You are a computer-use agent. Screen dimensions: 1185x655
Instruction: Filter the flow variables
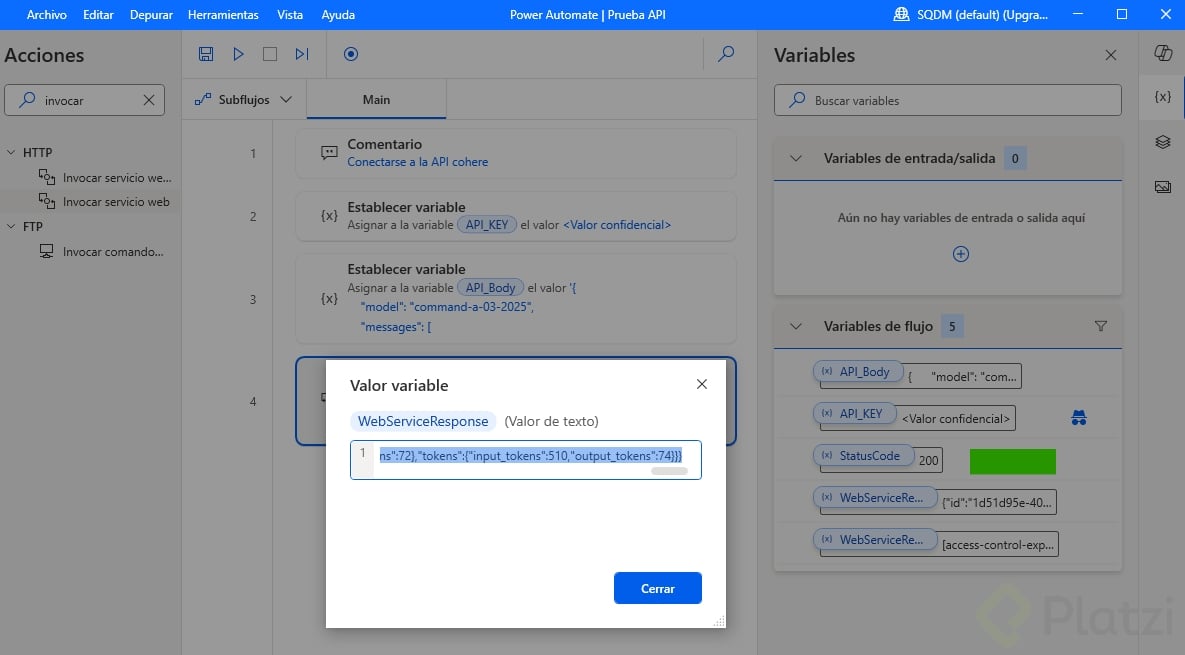(x=1100, y=326)
